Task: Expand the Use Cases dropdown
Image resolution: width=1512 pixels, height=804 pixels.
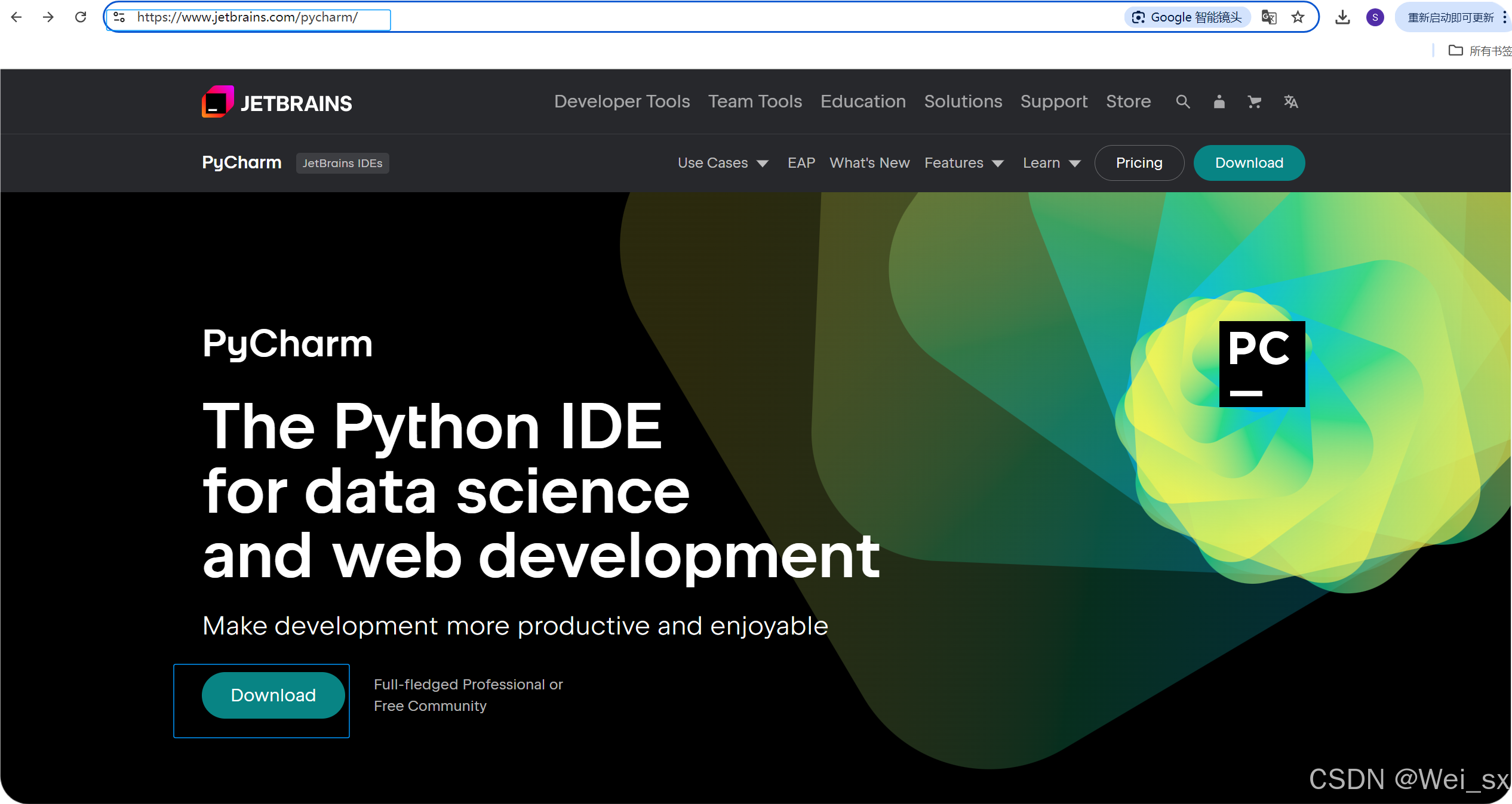Action: (723, 163)
